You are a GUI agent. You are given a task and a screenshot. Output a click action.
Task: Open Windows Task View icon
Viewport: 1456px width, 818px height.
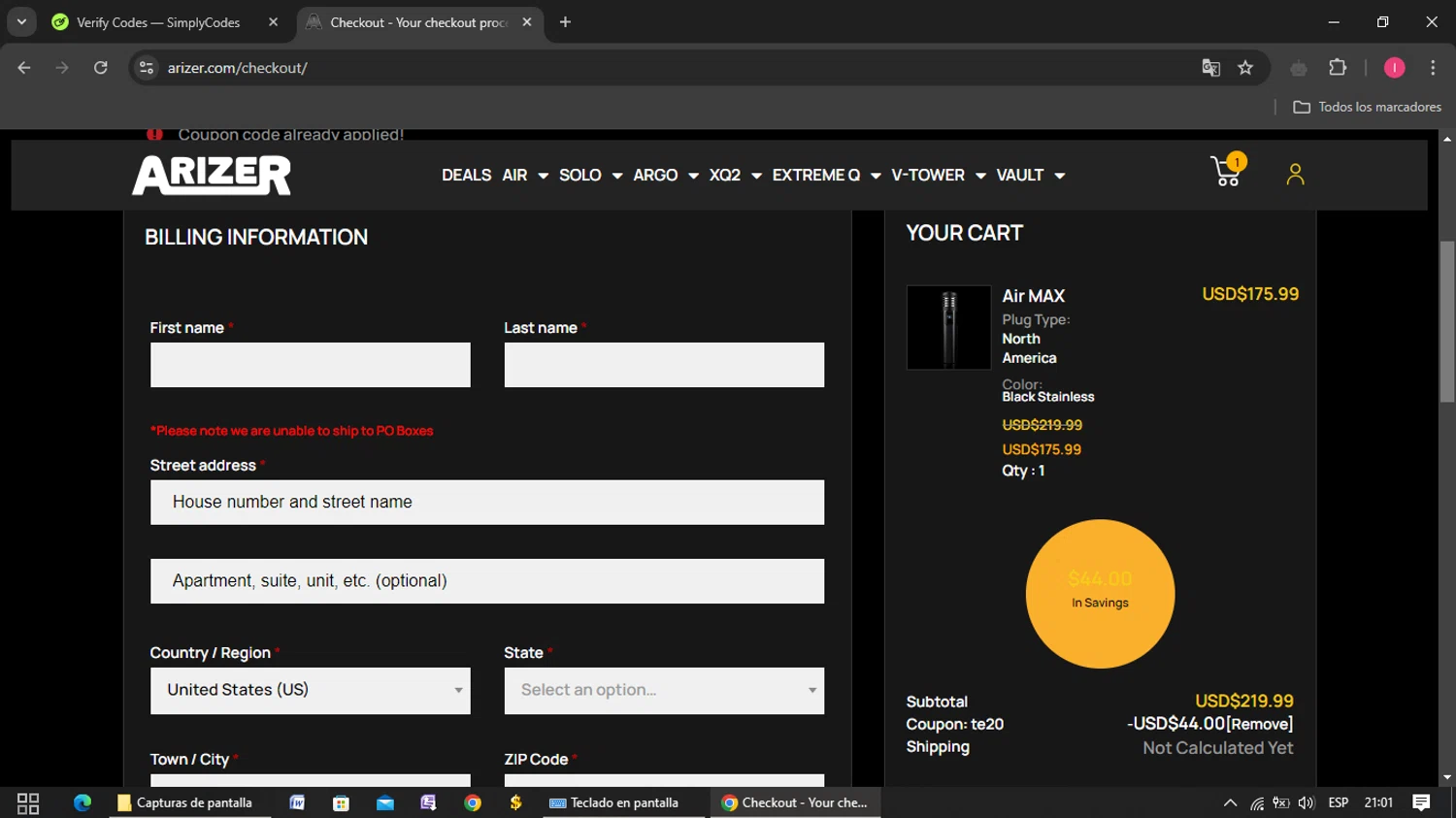click(28, 802)
